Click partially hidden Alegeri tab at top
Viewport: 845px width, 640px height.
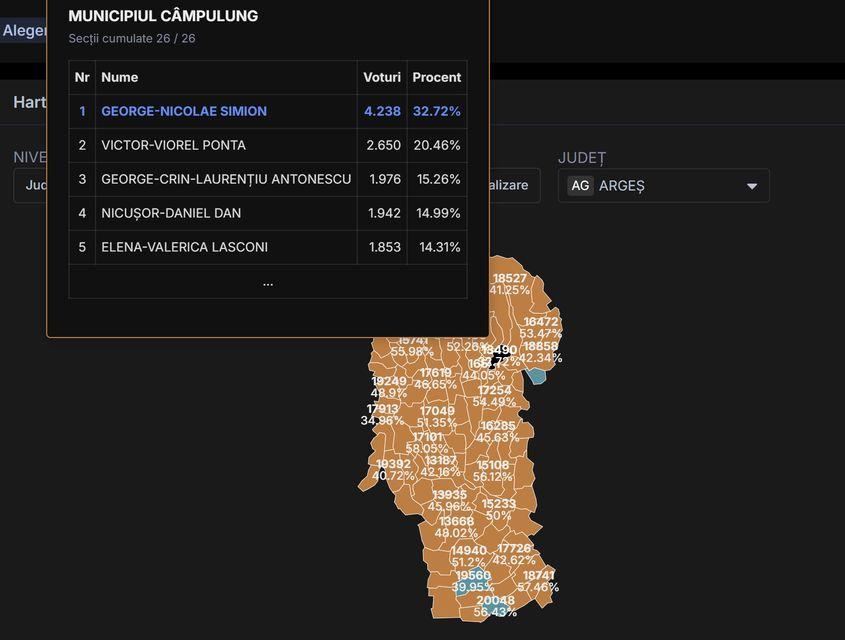click(x=23, y=31)
